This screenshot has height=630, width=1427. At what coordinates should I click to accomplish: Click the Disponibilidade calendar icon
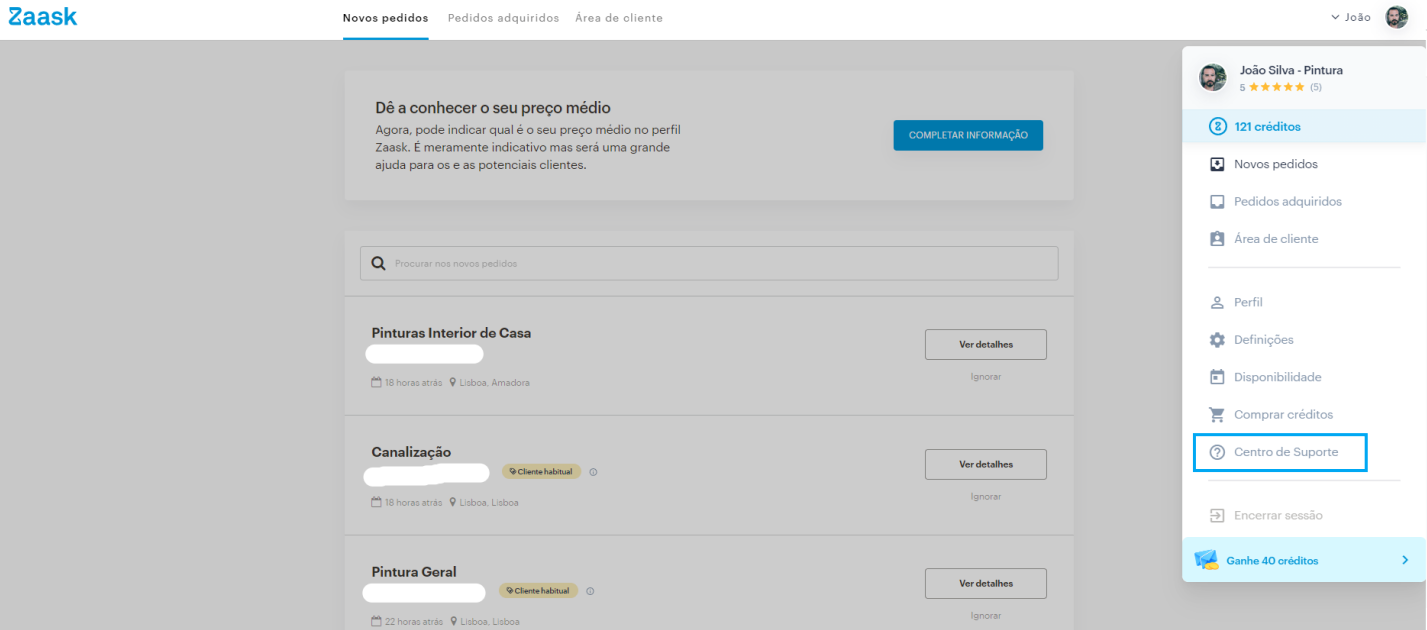point(1217,377)
